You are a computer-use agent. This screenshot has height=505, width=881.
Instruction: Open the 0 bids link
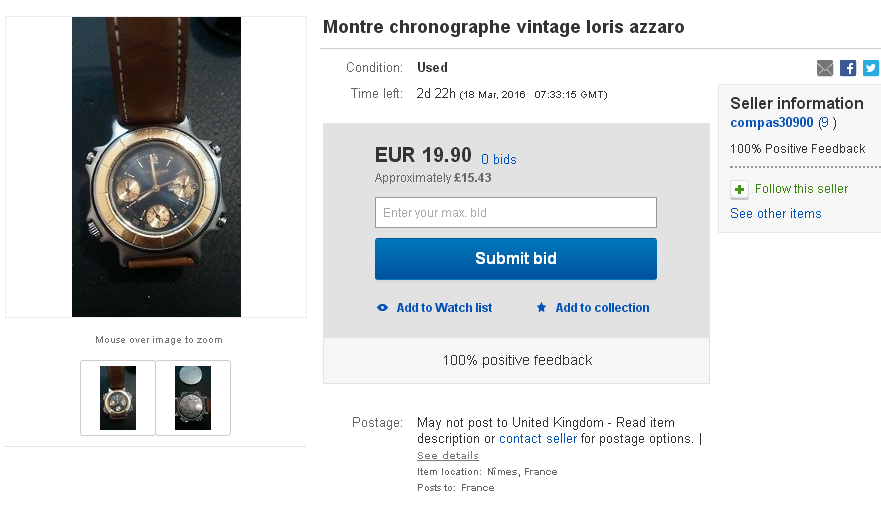499,159
